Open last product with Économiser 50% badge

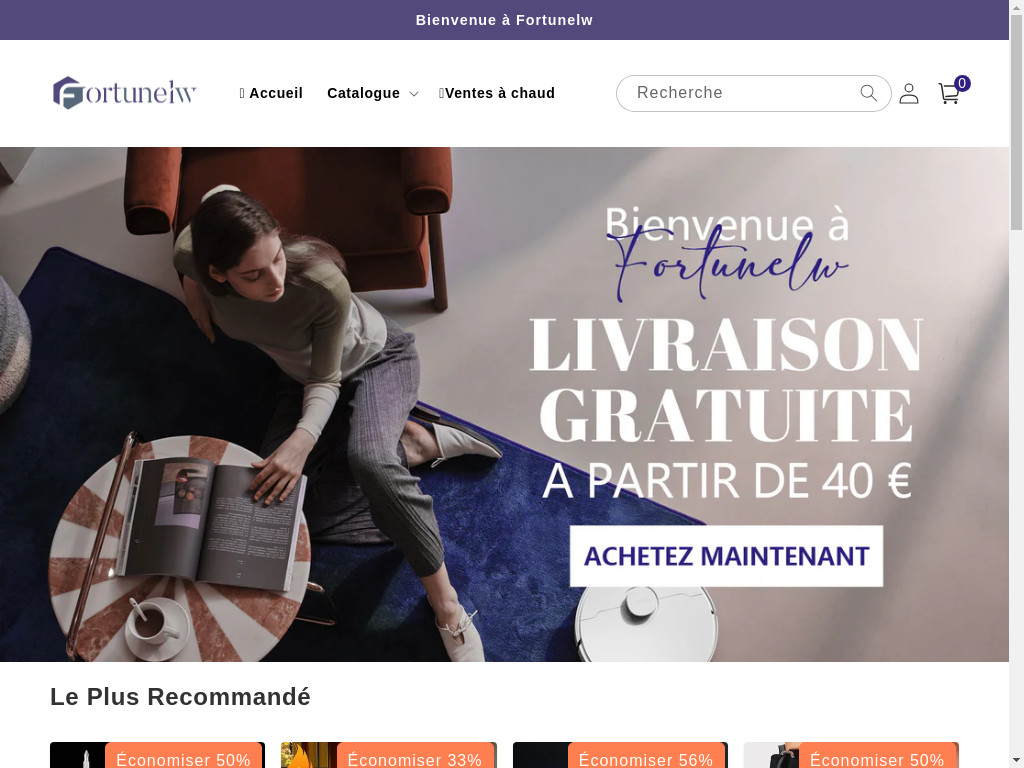[x=851, y=755]
